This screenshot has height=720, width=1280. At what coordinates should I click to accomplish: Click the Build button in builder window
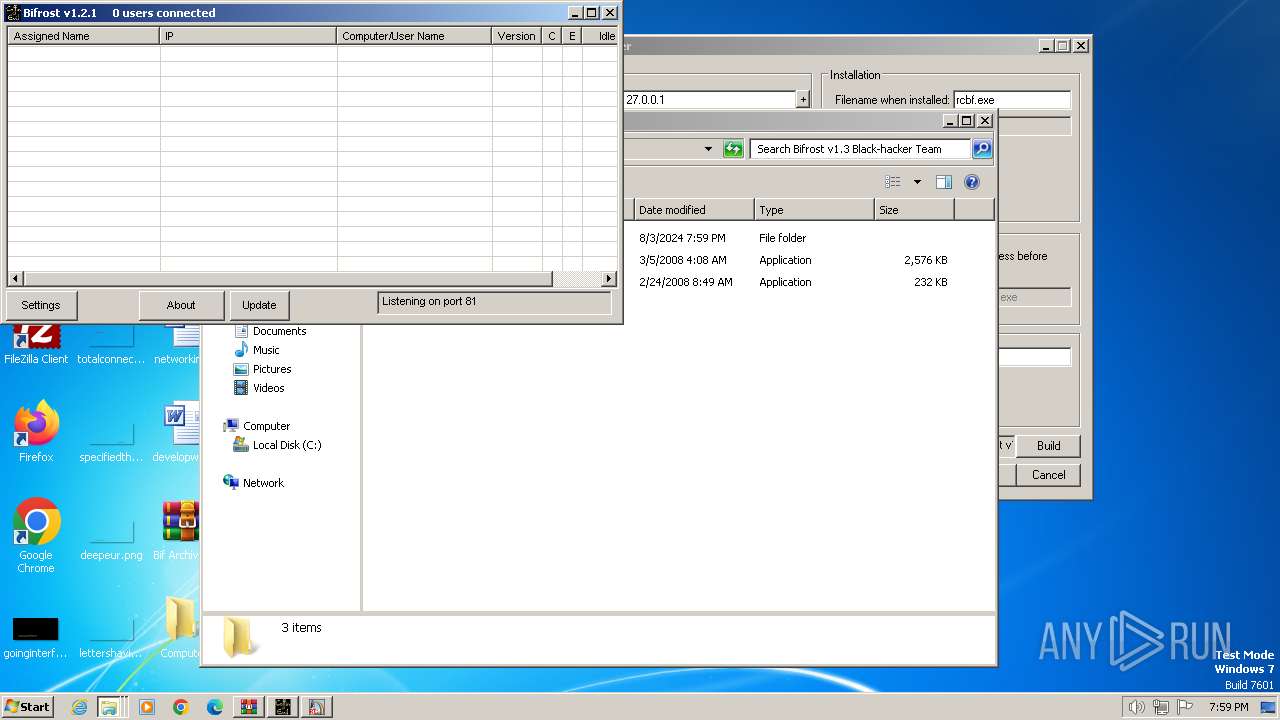pyautogui.click(x=1048, y=446)
